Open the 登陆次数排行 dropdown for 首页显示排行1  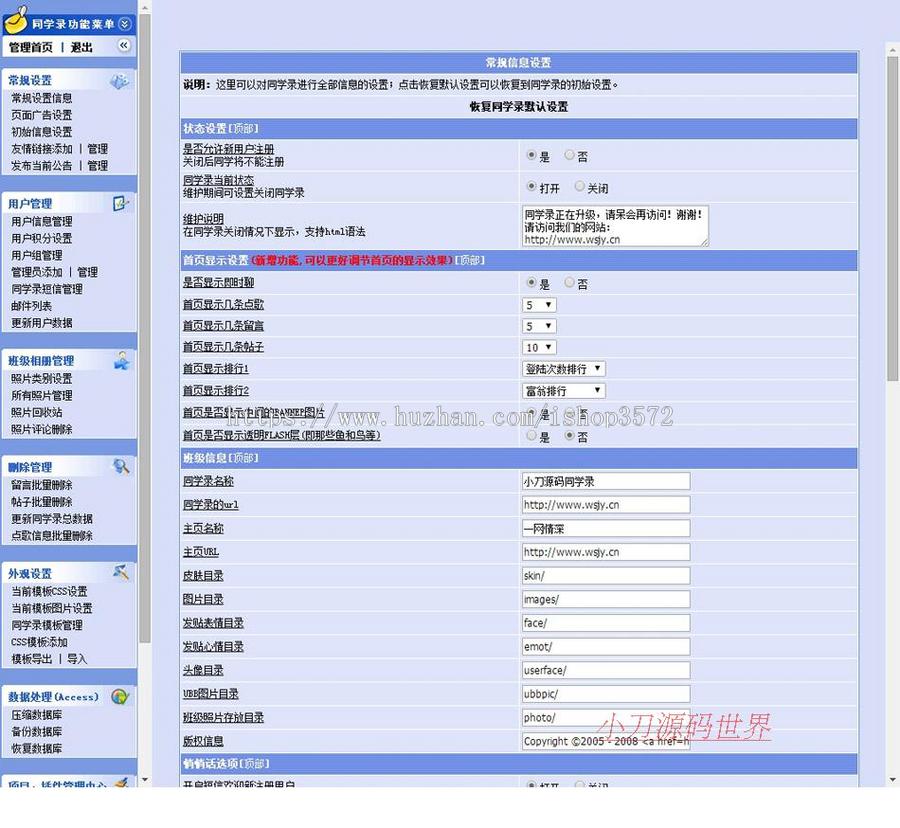(563, 368)
